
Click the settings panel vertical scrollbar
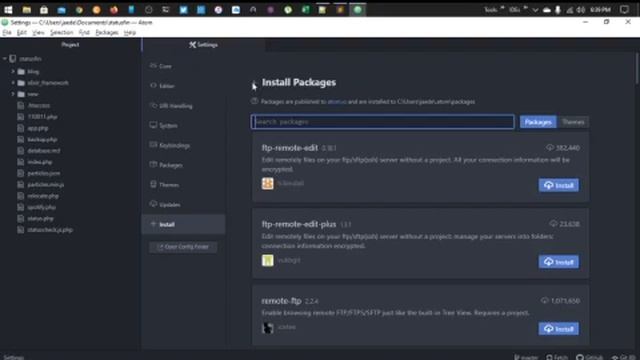click(x=637, y=68)
